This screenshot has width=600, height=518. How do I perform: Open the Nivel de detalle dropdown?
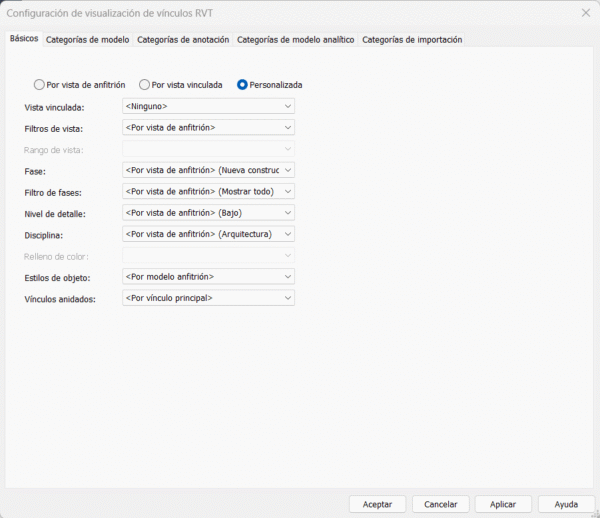pos(208,213)
